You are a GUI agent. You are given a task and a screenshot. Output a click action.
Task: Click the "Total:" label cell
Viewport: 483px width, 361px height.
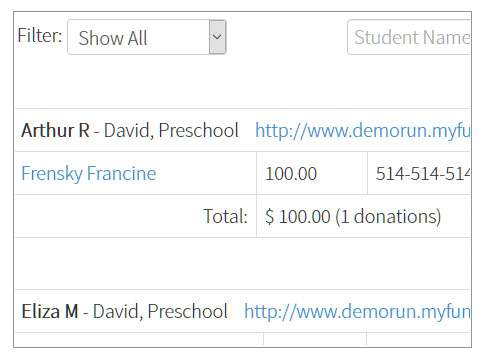(136, 216)
